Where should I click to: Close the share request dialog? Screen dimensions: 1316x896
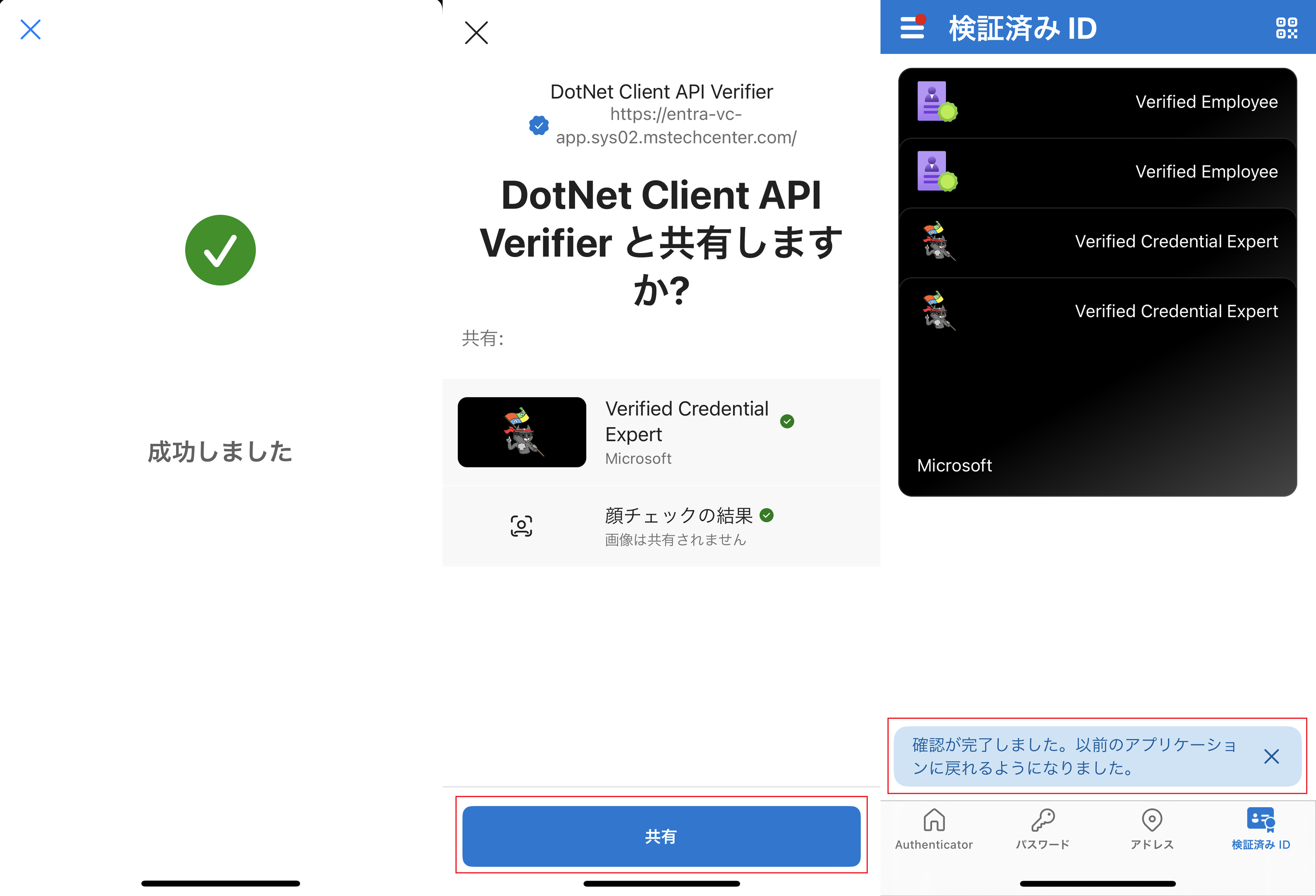pyautogui.click(x=476, y=33)
